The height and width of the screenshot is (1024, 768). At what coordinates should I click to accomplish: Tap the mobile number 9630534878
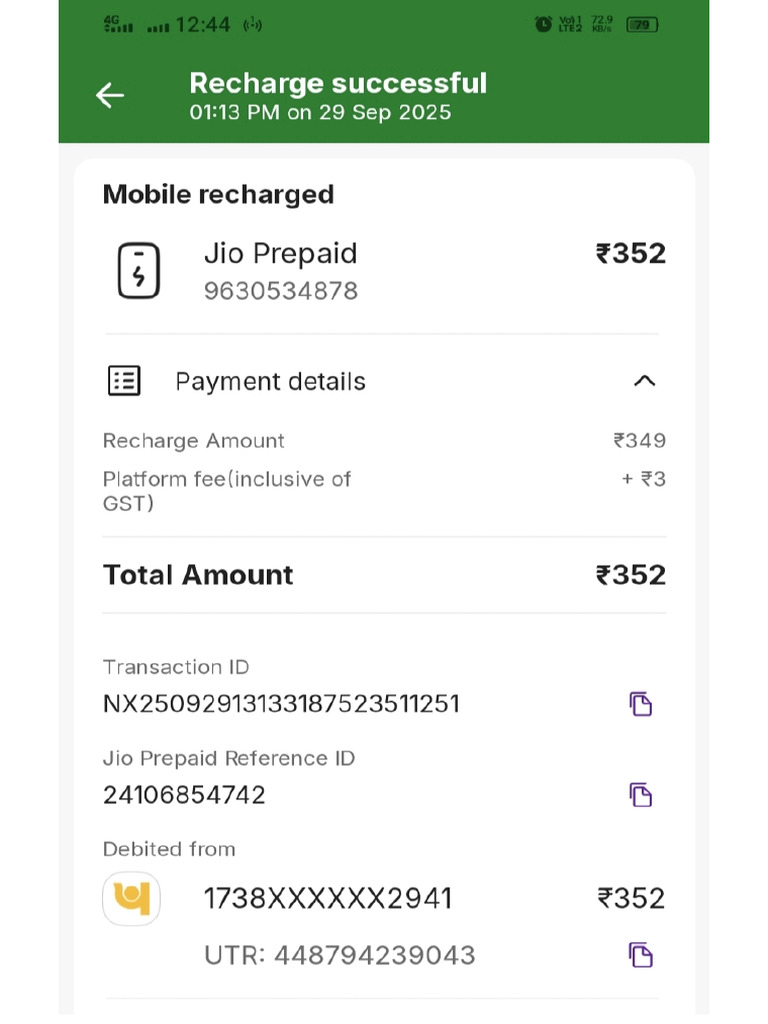tap(281, 291)
